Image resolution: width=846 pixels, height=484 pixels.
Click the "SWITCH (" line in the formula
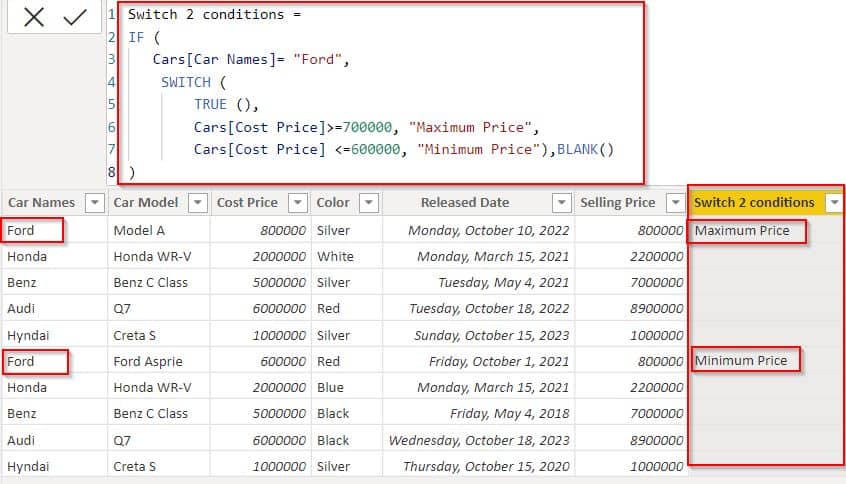193,82
